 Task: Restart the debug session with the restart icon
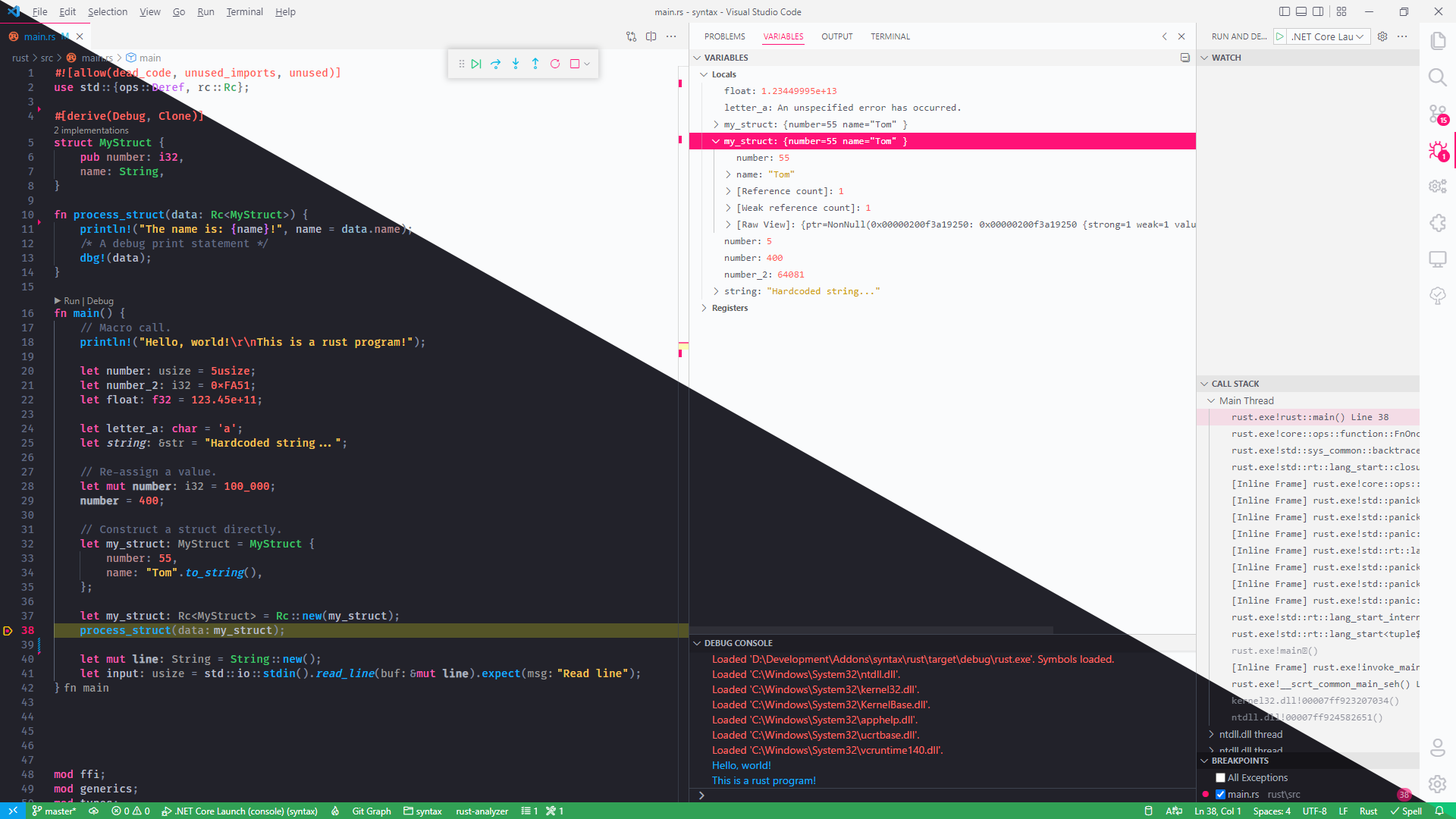pyautogui.click(x=555, y=64)
